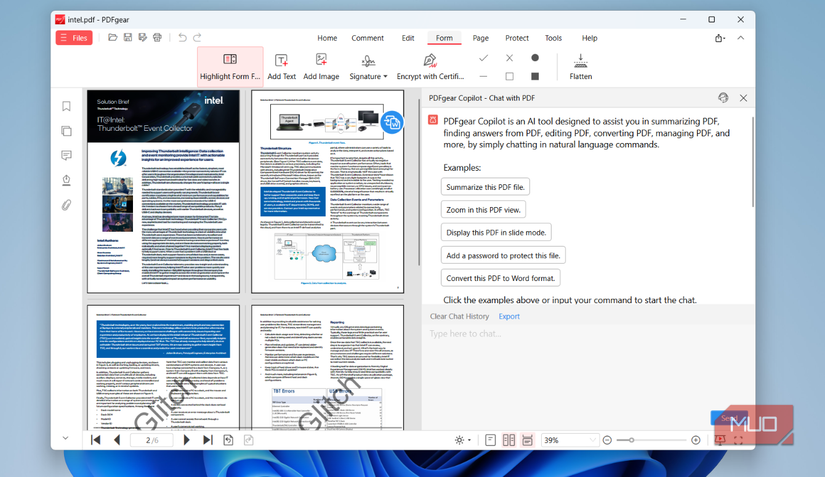Screen dimensions: 825x477
Task: Select the Add Image tool
Action: pyautogui.click(x=321, y=66)
